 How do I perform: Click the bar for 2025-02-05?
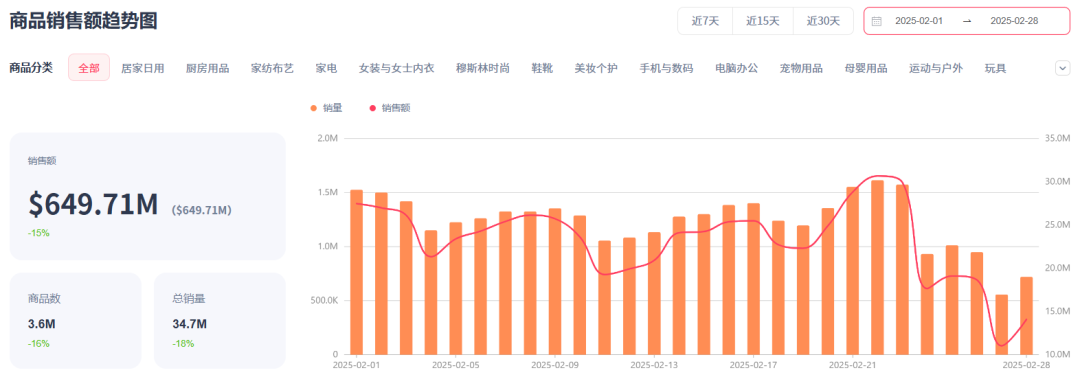click(455, 289)
